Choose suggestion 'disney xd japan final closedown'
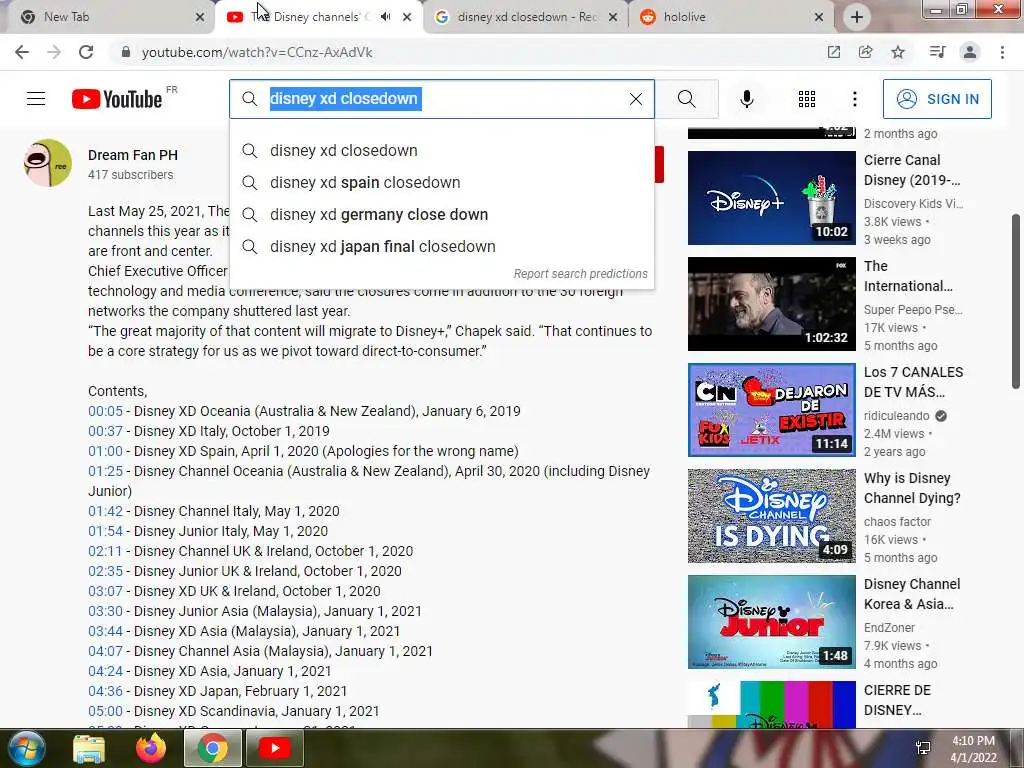This screenshot has height=768, width=1024. coord(441,246)
